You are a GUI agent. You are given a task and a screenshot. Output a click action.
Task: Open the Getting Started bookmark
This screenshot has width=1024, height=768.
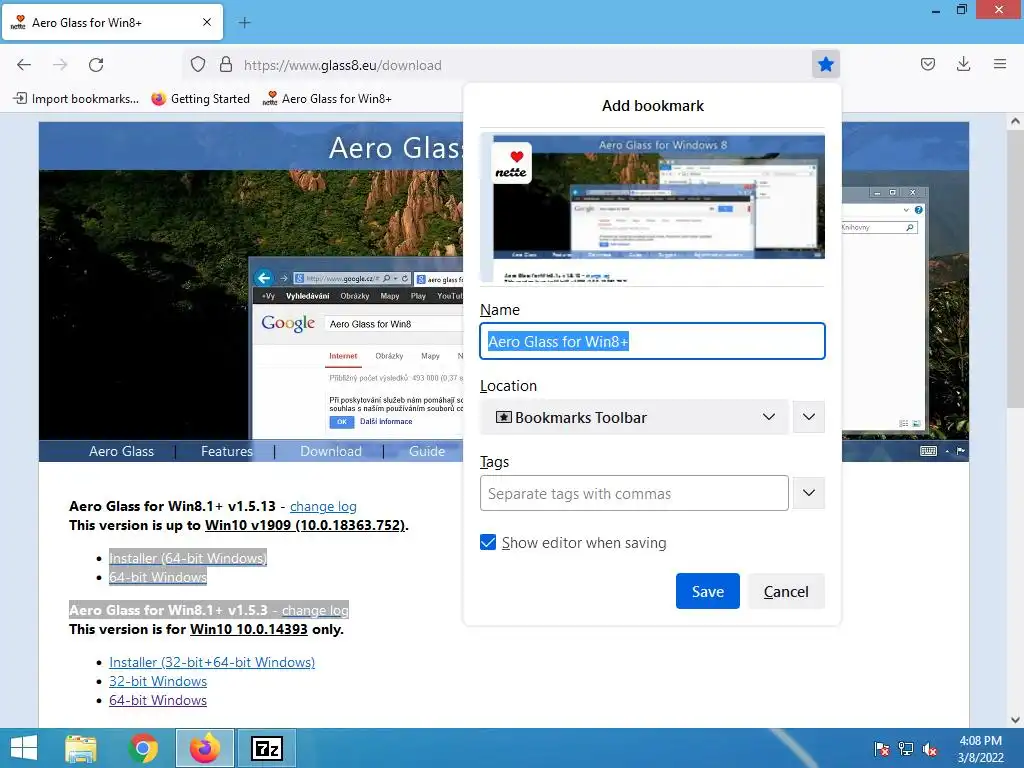point(201,99)
